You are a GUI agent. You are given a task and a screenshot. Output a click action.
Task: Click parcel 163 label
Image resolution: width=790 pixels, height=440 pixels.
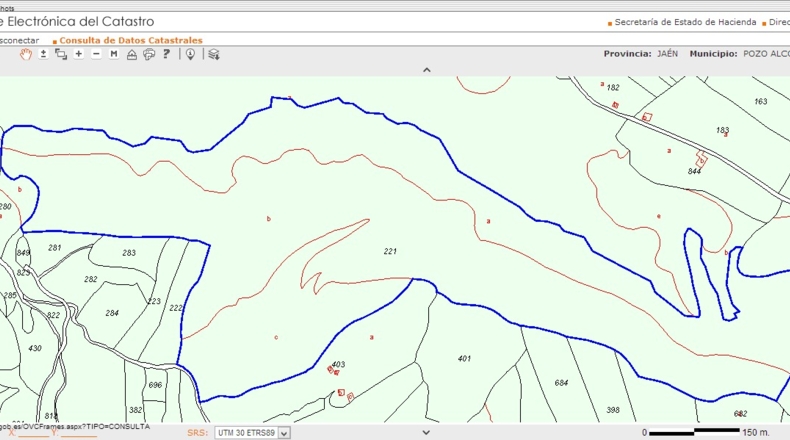761,101
